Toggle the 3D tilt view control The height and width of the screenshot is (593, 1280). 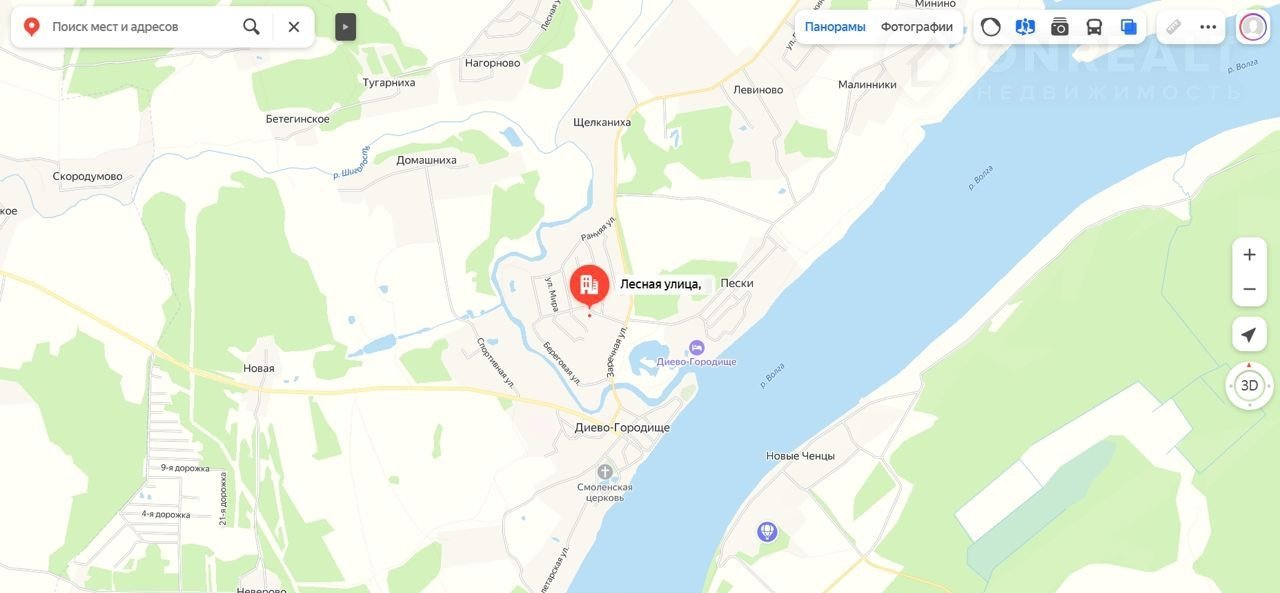click(1249, 385)
